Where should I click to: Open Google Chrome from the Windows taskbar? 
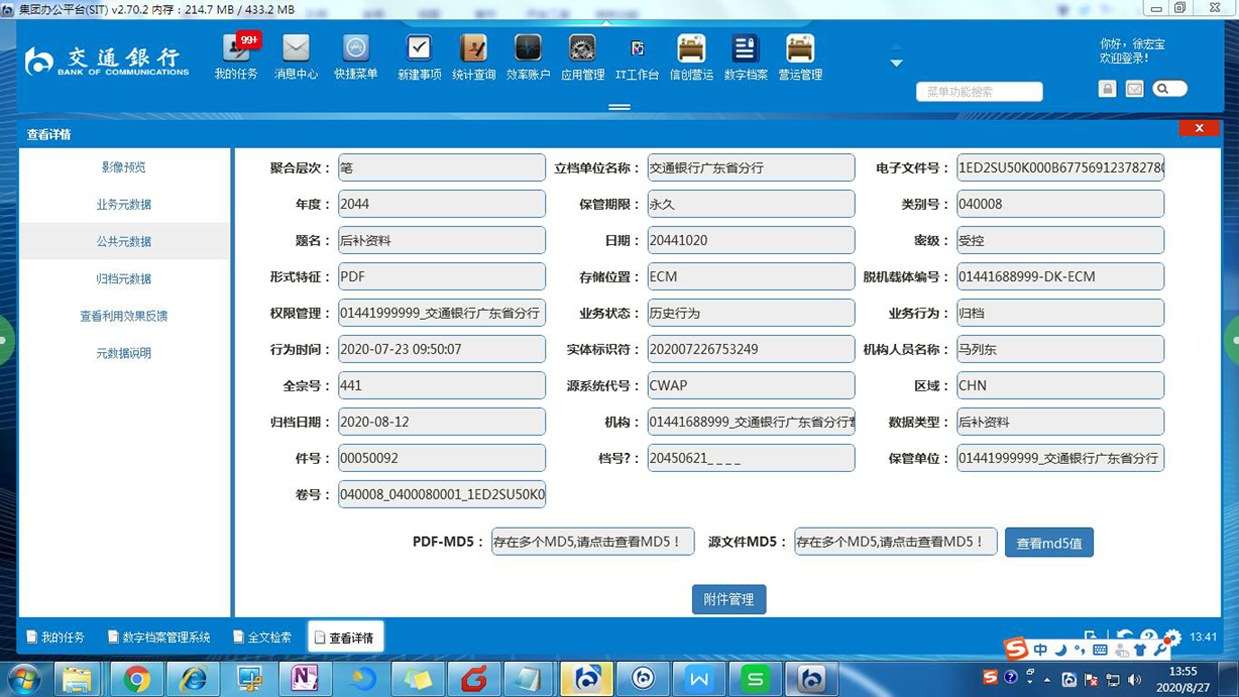tap(137, 679)
